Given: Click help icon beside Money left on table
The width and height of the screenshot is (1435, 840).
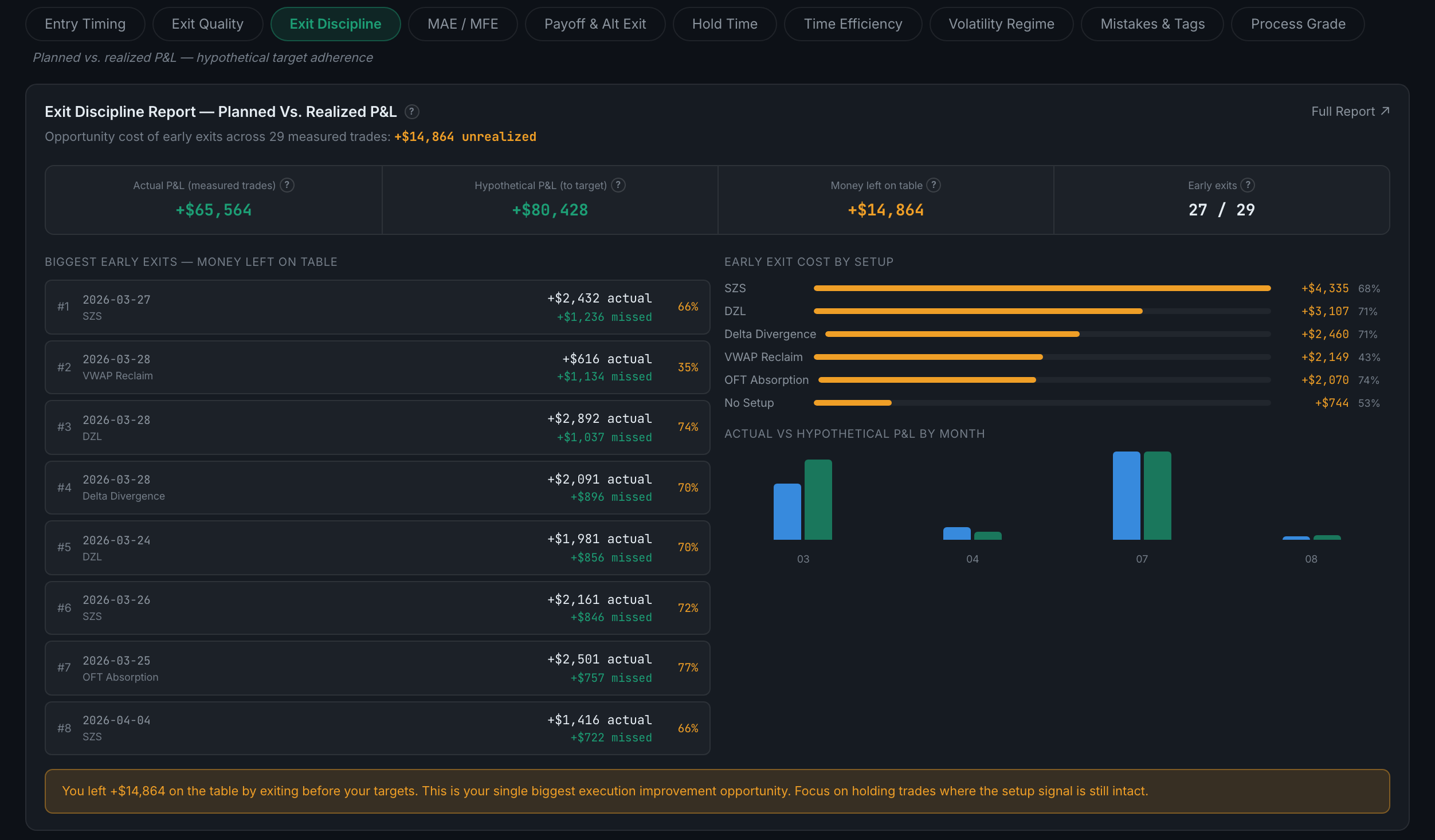Looking at the screenshot, I should [x=934, y=185].
